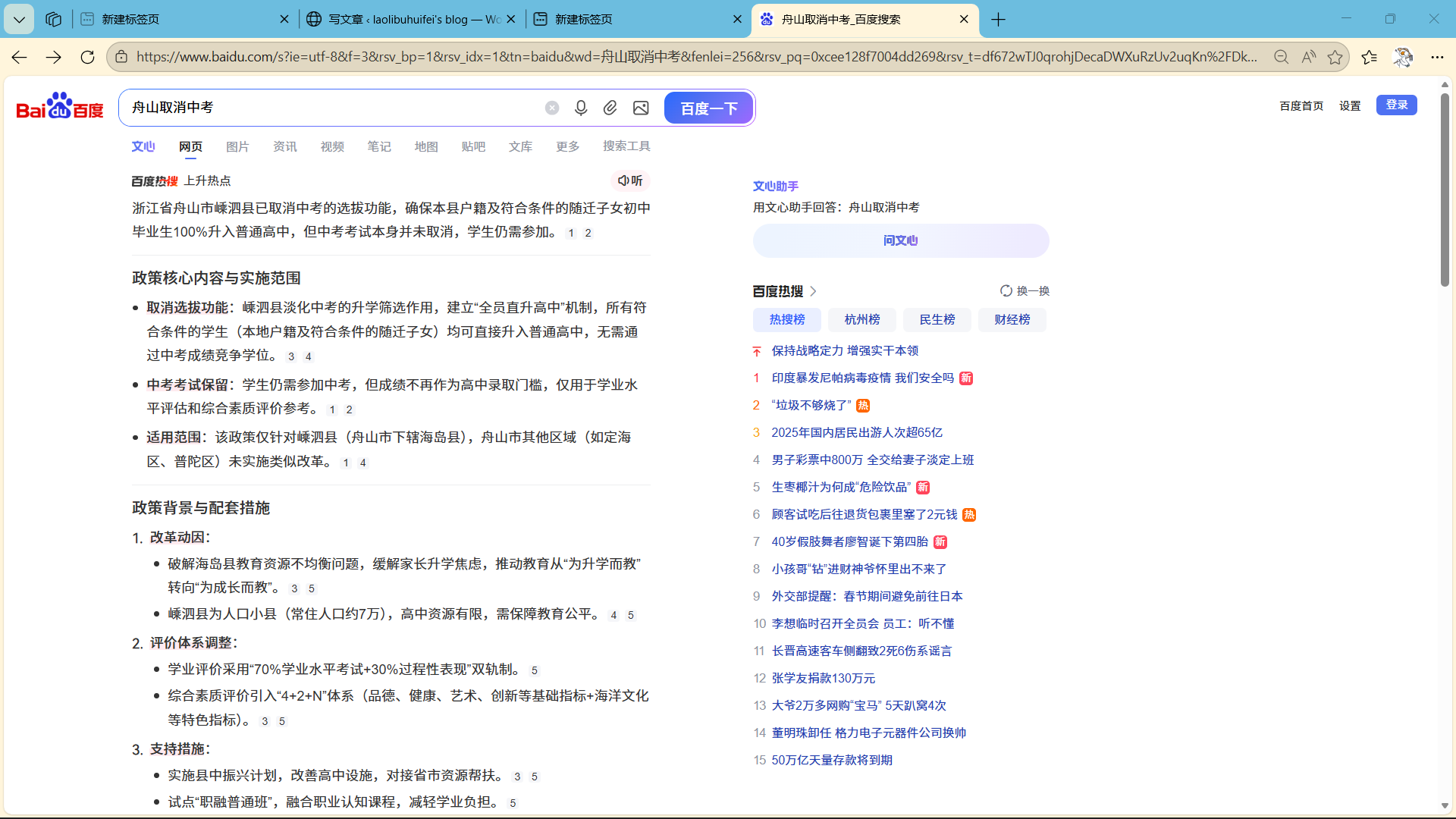
Task: Click the paperclip file upload icon
Action: 610,108
